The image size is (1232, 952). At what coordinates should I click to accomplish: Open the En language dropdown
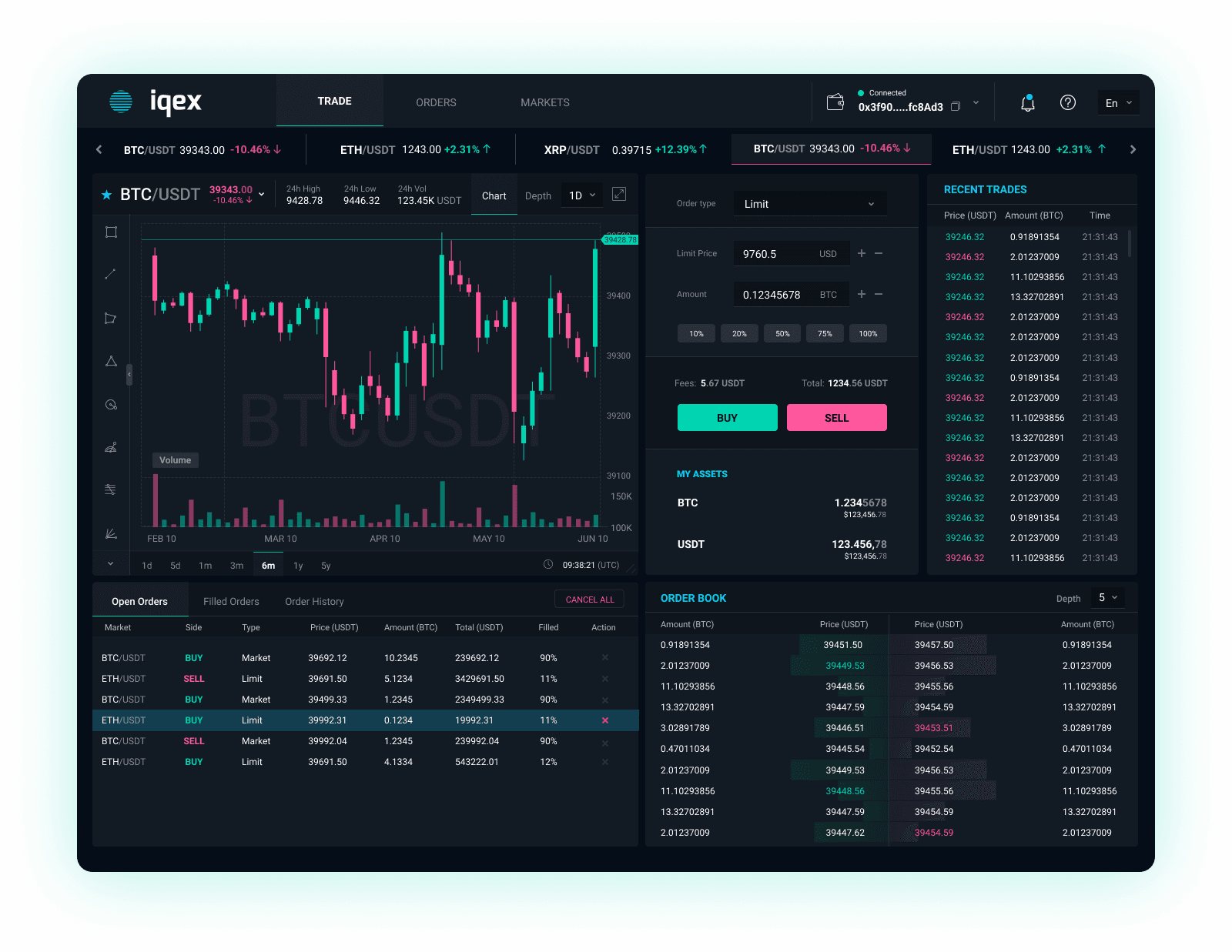[1118, 103]
